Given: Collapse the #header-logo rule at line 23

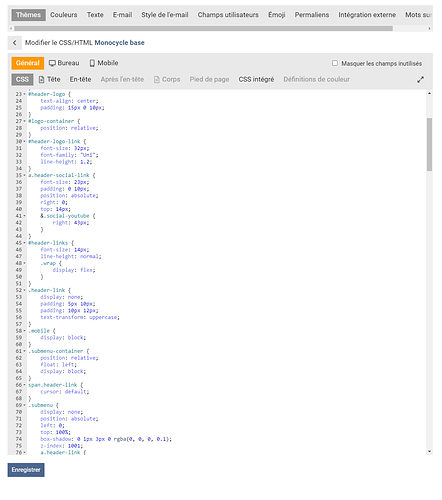Looking at the screenshot, I should [x=24, y=94].
